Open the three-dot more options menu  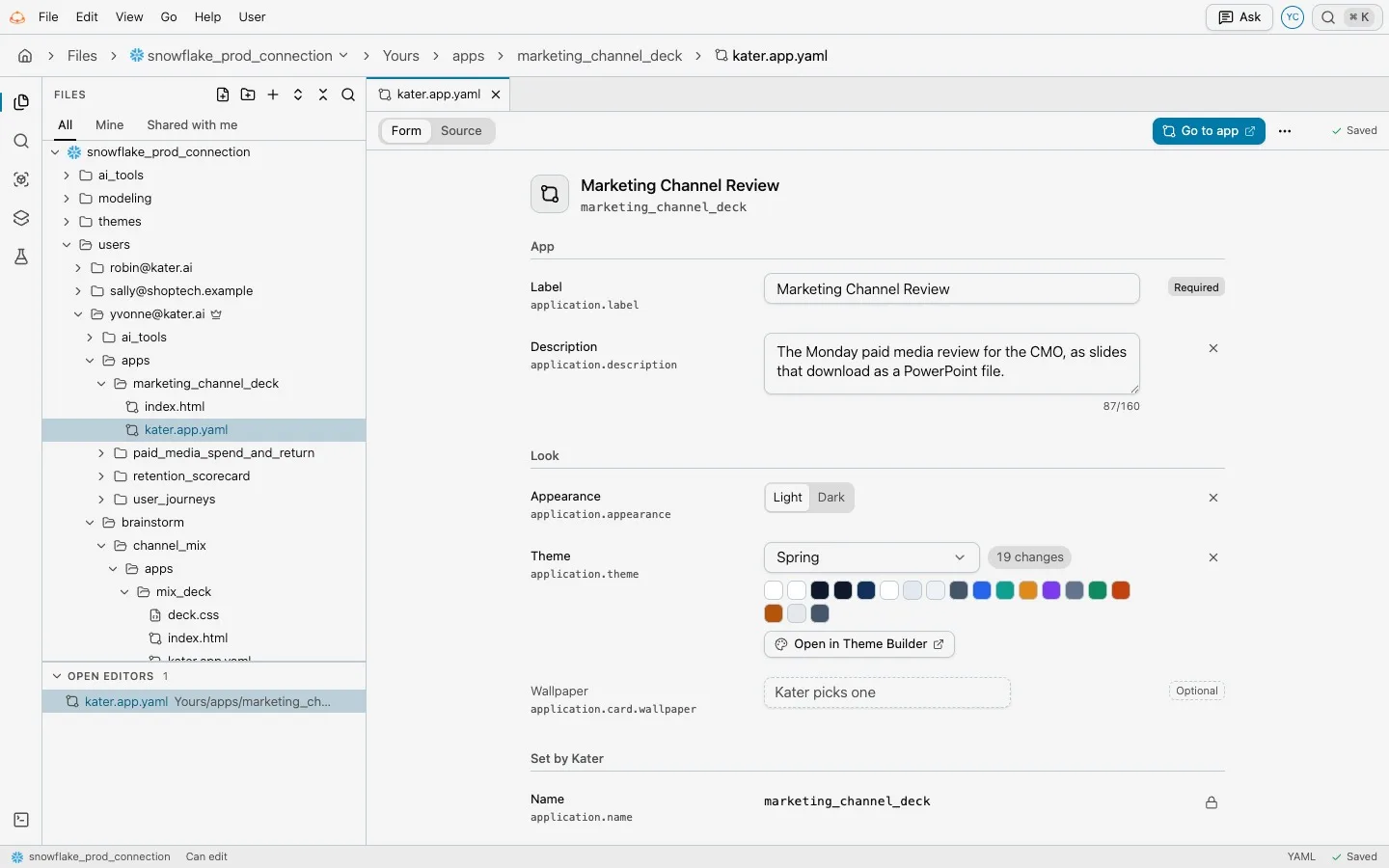click(1285, 131)
